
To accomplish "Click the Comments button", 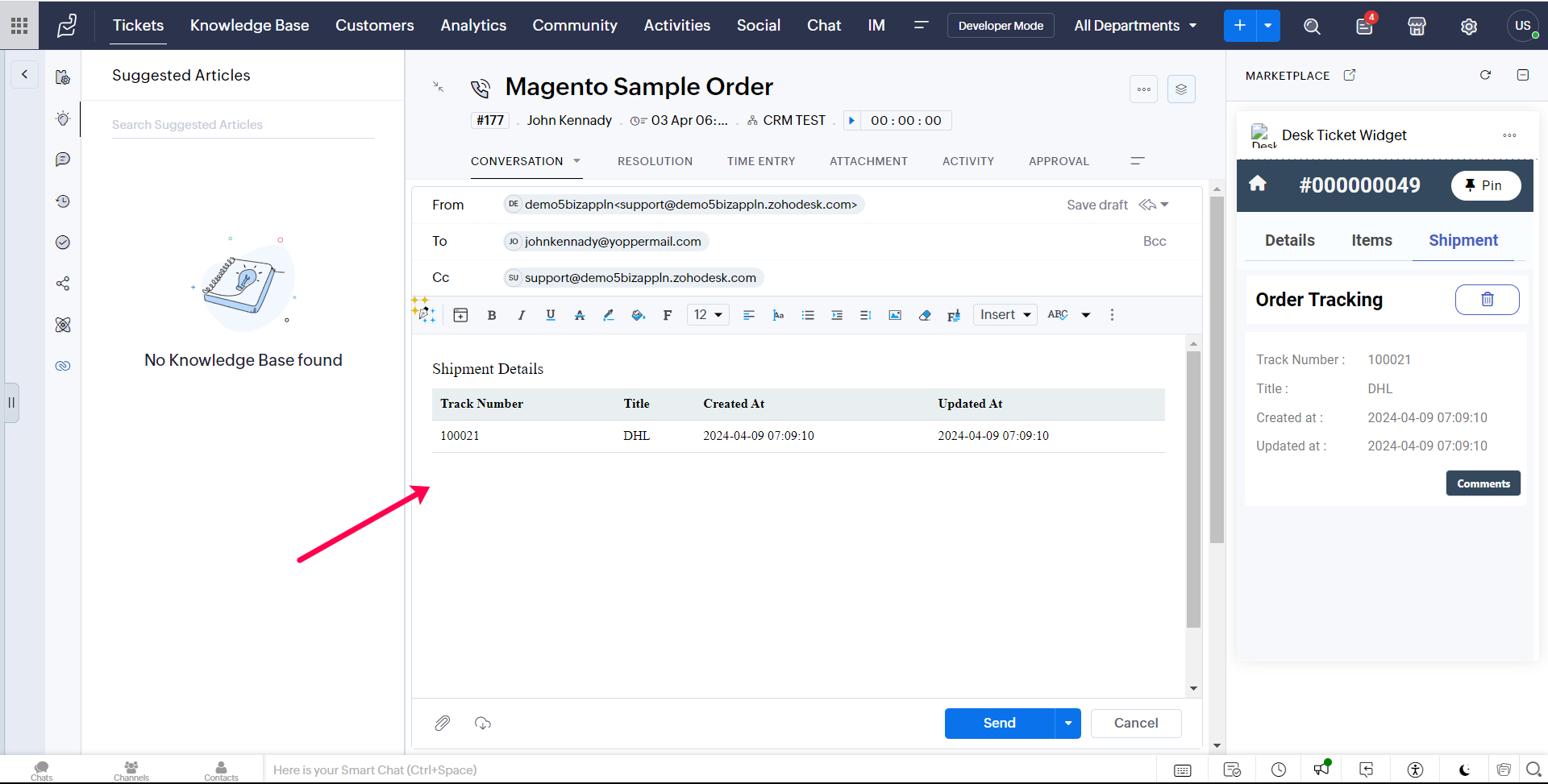I will coord(1483,483).
